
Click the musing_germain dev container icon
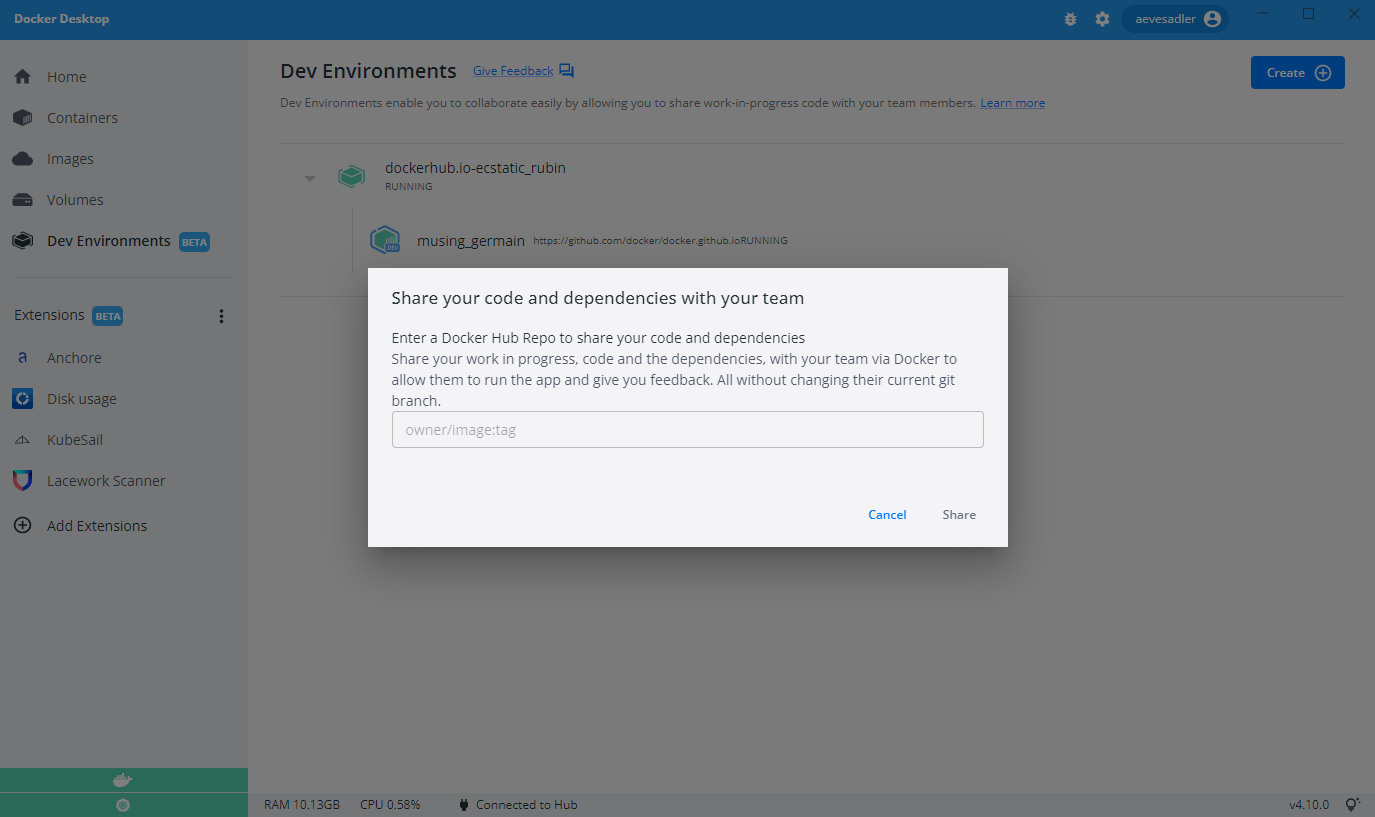click(385, 241)
